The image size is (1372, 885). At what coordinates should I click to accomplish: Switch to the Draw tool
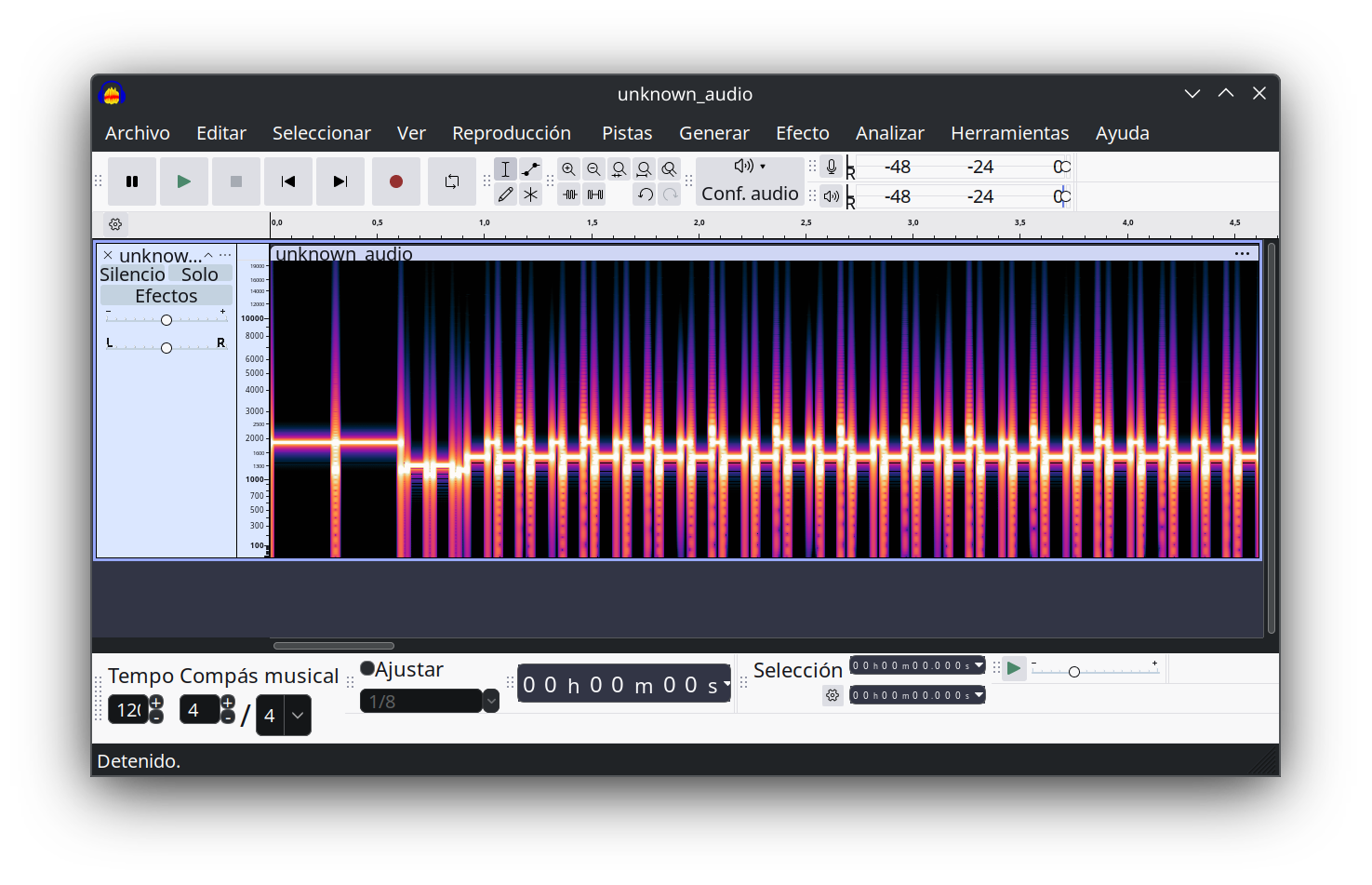(505, 194)
